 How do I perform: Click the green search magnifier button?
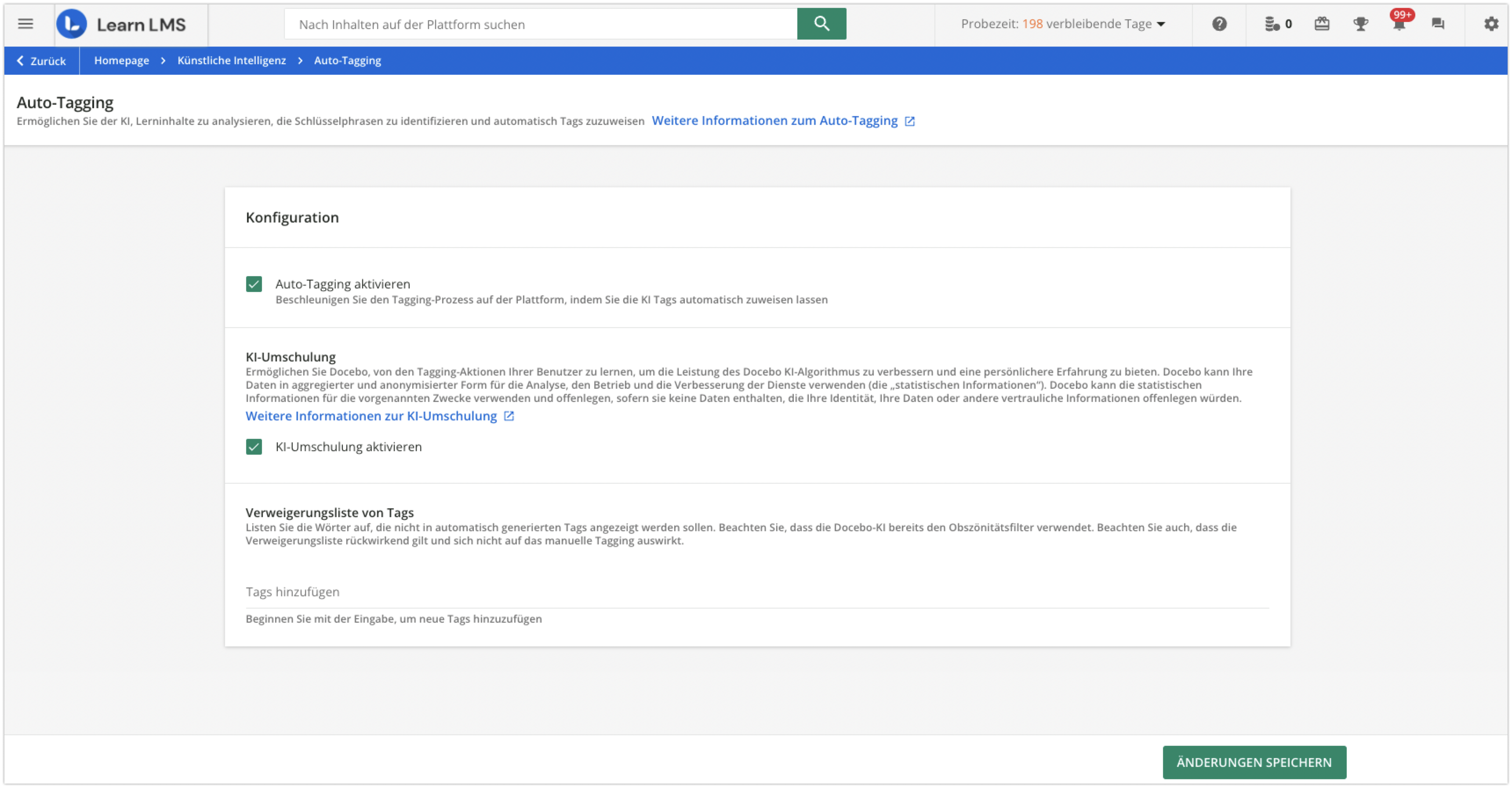tap(821, 24)
